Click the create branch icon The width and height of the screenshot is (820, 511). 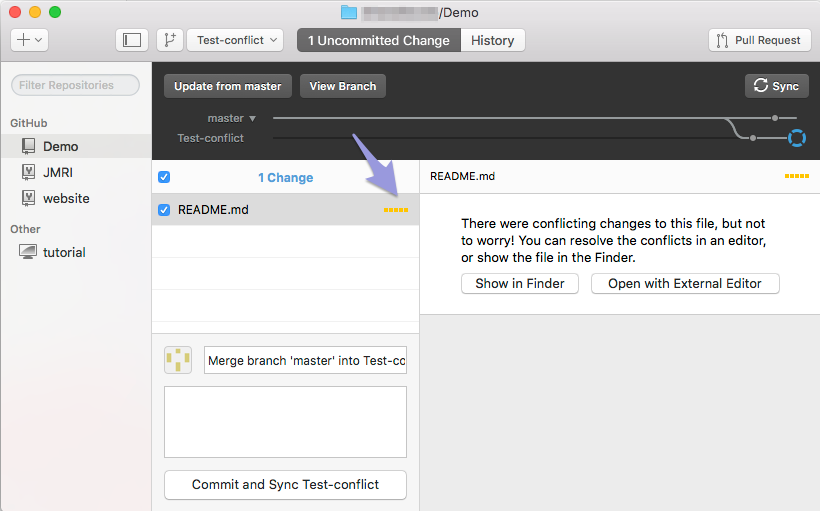point(169,40)
